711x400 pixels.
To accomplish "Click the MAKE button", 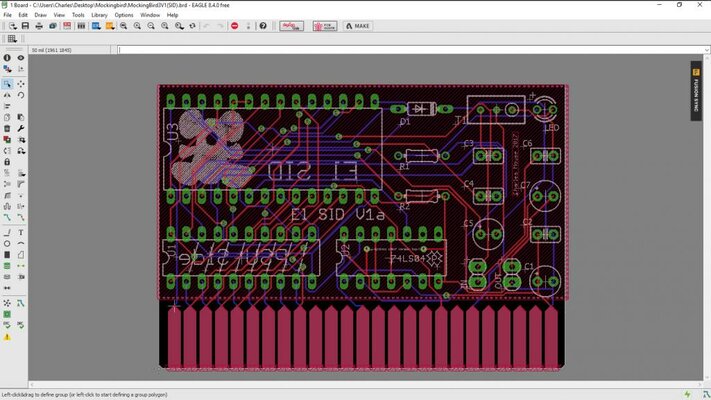I will click(357, 26).
